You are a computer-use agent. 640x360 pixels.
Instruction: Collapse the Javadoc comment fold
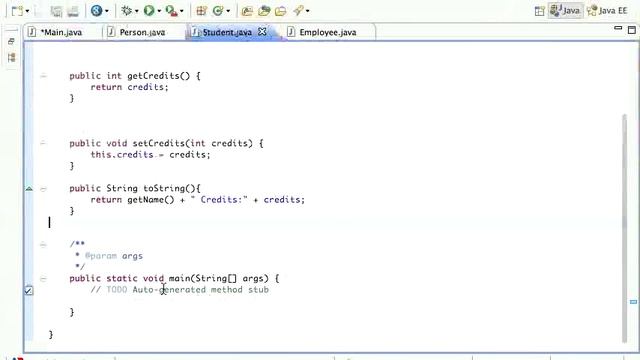[x=43, y=244]
